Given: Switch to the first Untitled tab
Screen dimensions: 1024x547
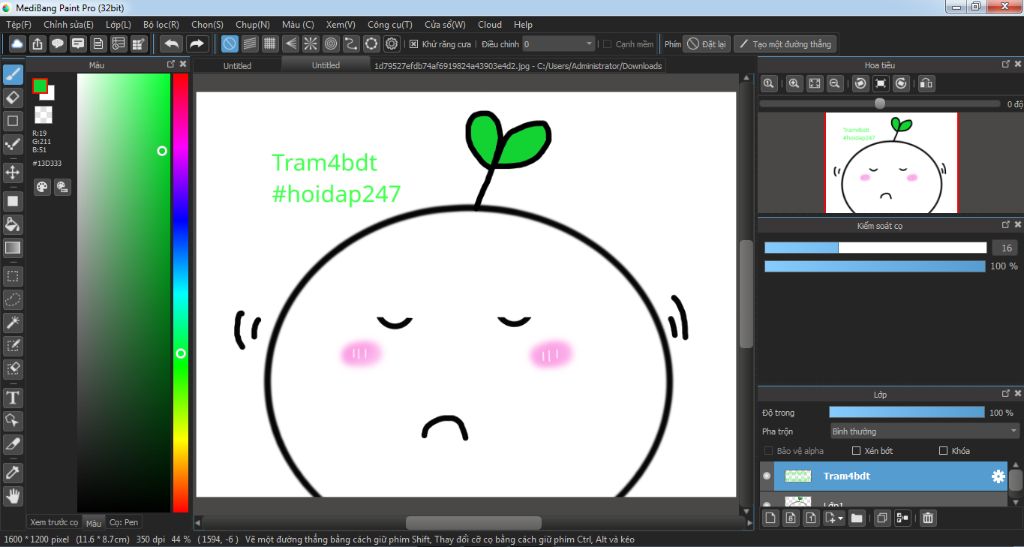Looking at the screenshot, I should click(237, 65).
